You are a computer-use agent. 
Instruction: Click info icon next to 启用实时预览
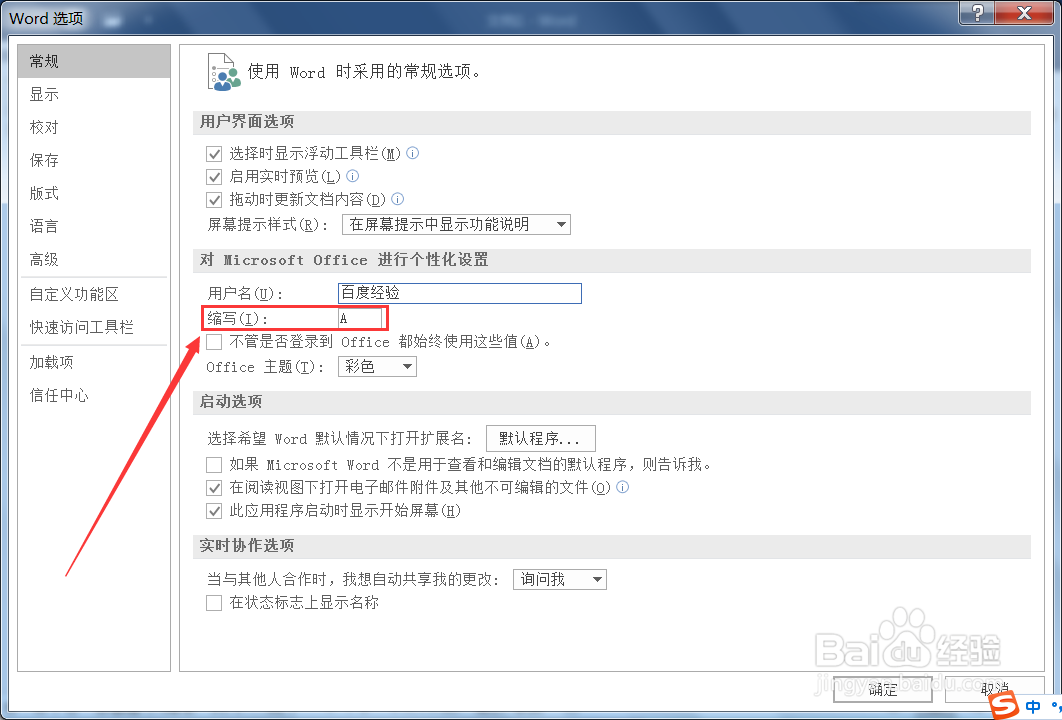(x=352, y=176)
